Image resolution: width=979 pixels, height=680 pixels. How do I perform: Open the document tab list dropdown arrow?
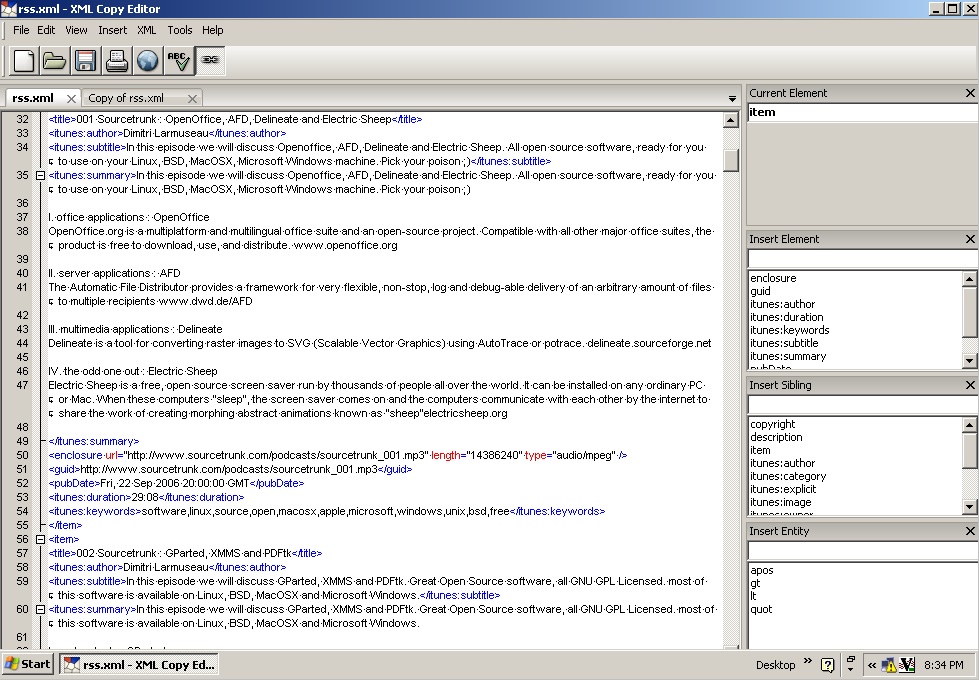point(732,99)
